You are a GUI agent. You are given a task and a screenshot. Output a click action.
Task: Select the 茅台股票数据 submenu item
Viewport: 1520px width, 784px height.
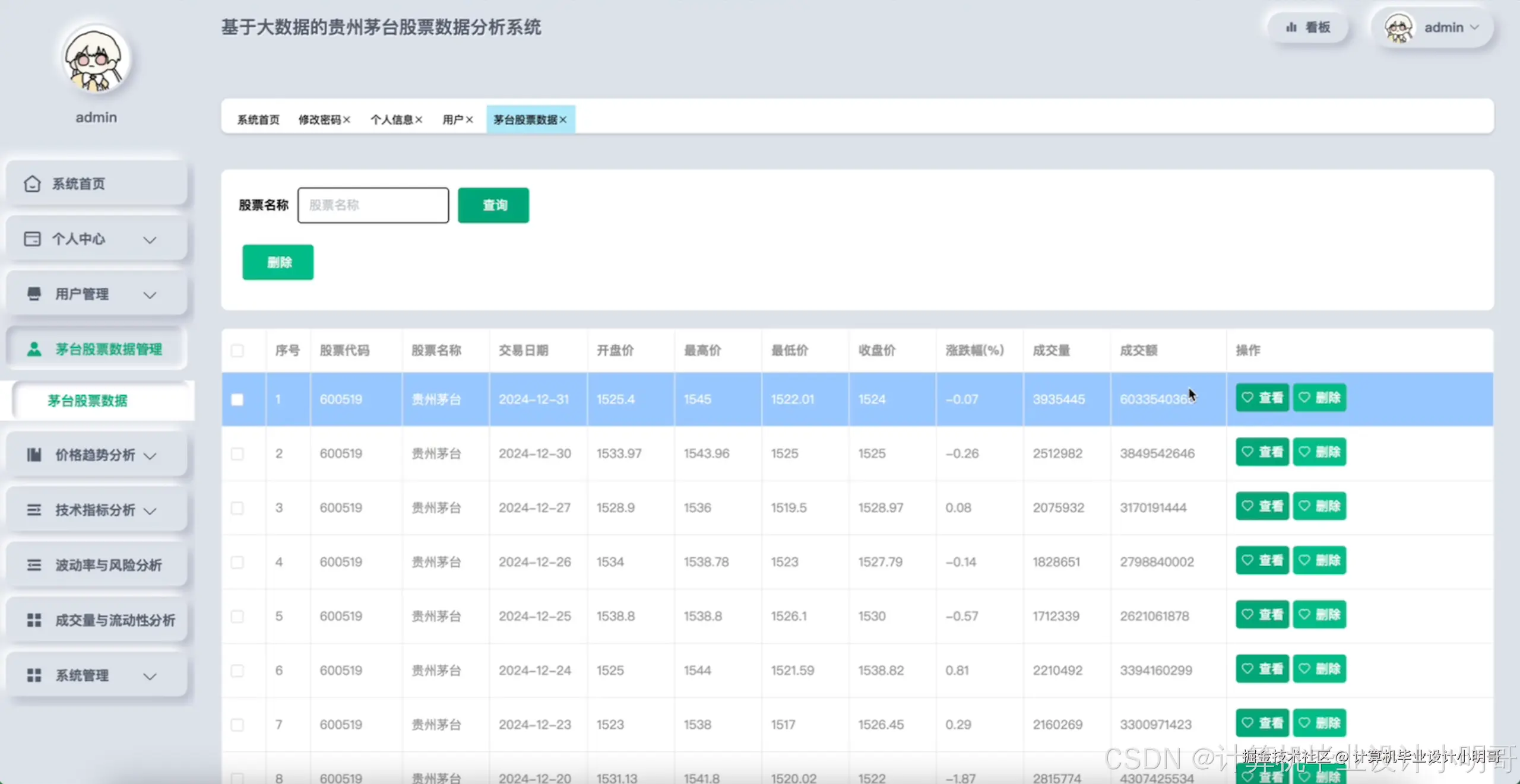[87, 401]
